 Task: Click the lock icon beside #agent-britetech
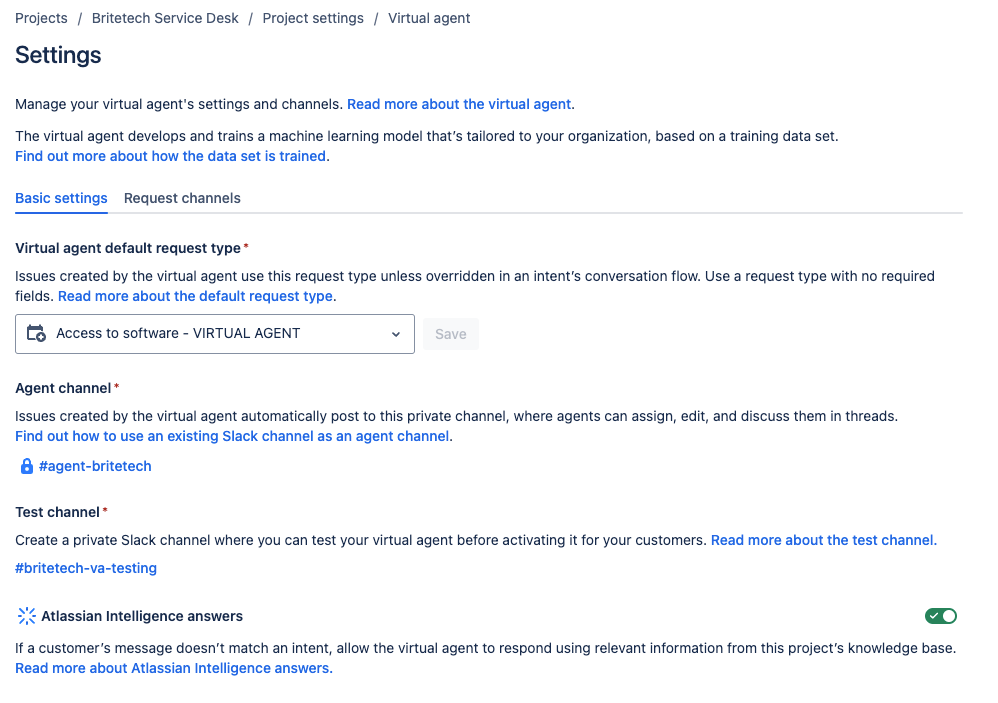coord(25,466)
